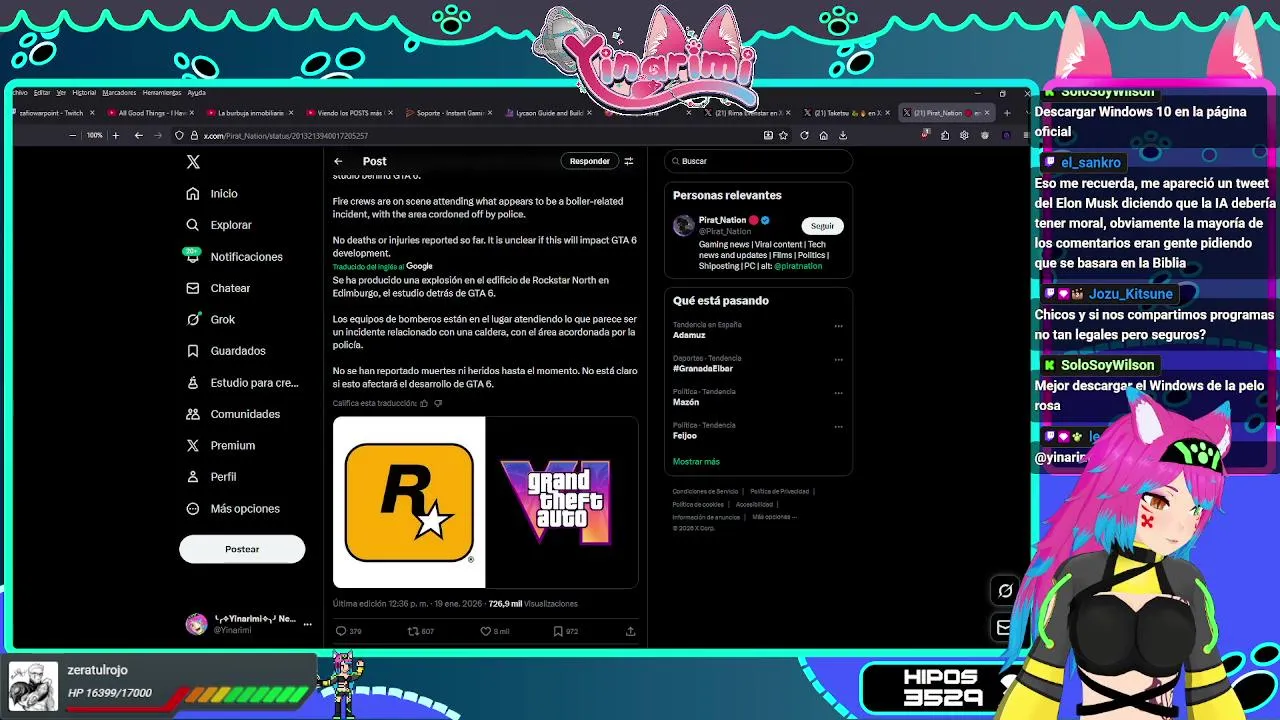1280x720 pixels.
Task: Go back using browser back arrow
Action: click(x=138, y=136)
